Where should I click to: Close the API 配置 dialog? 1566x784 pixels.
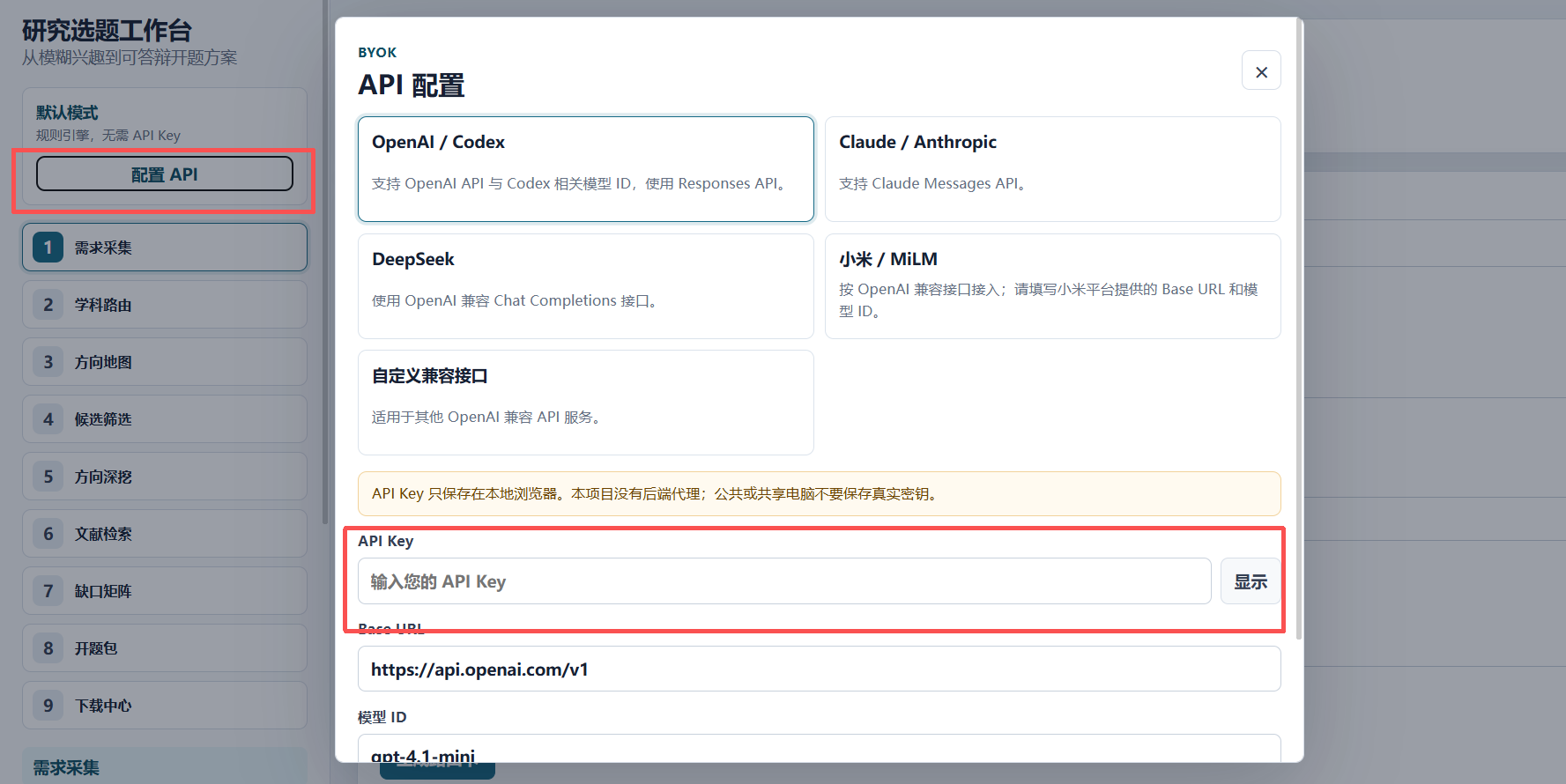pos(1261,71)
